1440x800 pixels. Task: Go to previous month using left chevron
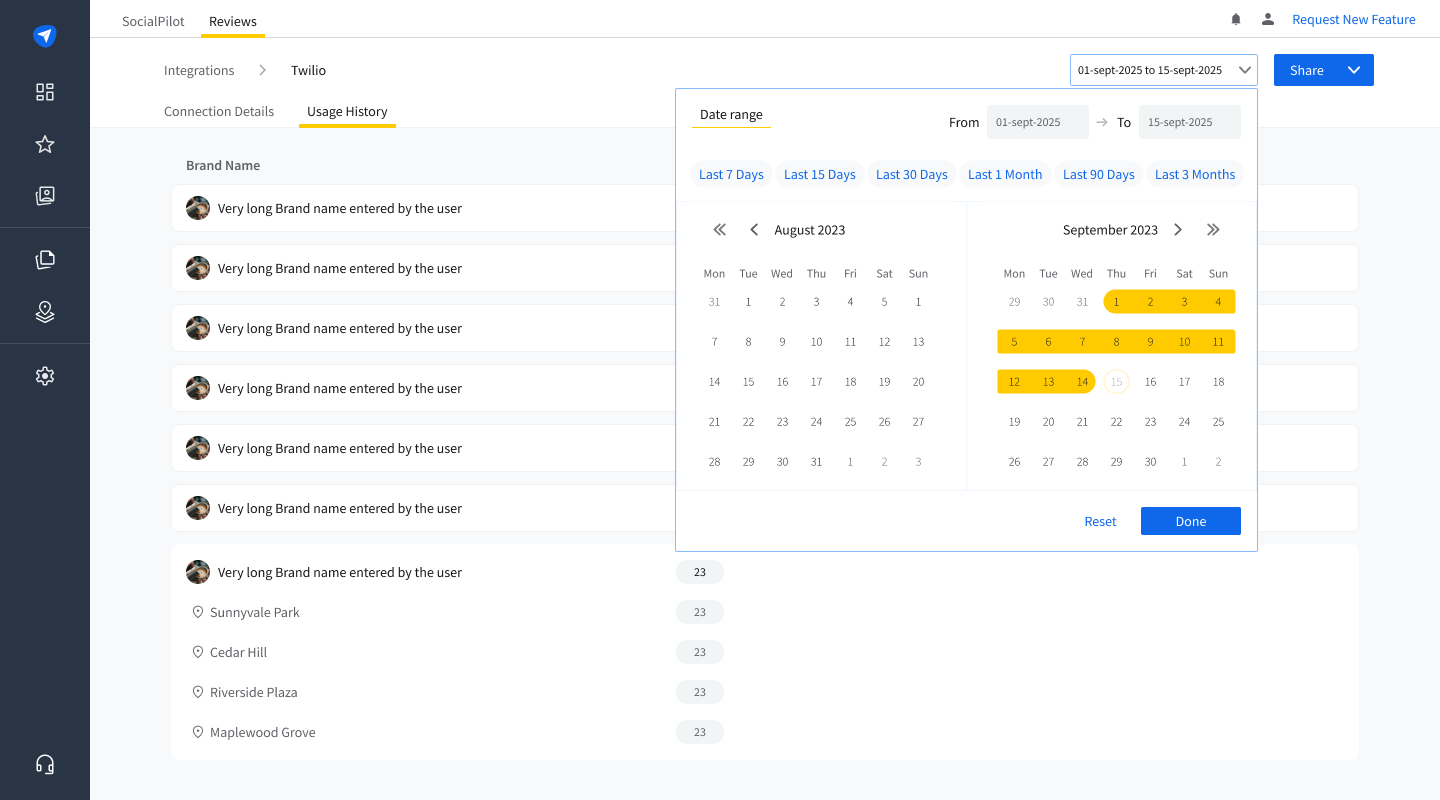[x=754, y=230]
